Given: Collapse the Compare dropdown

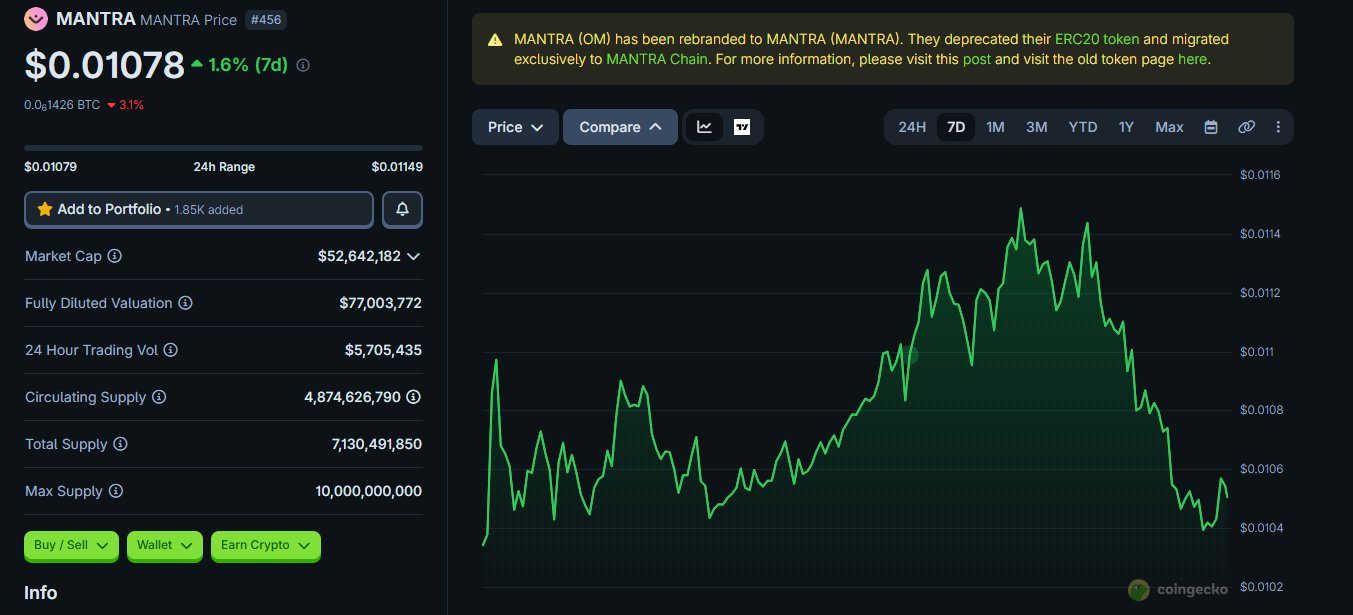Looking at the screenshot, I should (620, 127).
